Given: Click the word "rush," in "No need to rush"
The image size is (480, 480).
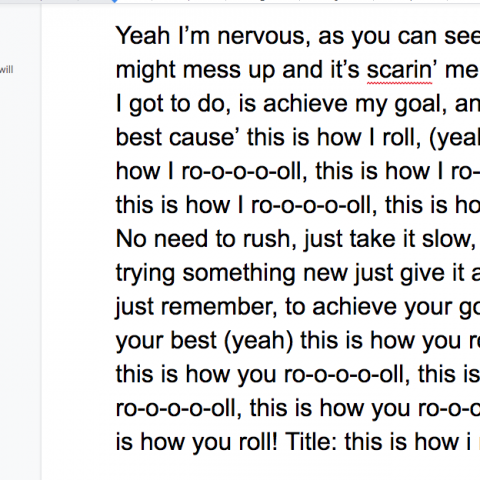Looking at the screenshot, I should pos(270,239).
